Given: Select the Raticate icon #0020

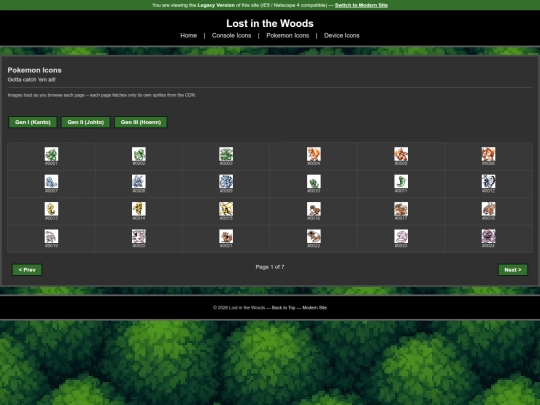Looking at the screenshot, I should pyautogui.click(x=139, y=237).
